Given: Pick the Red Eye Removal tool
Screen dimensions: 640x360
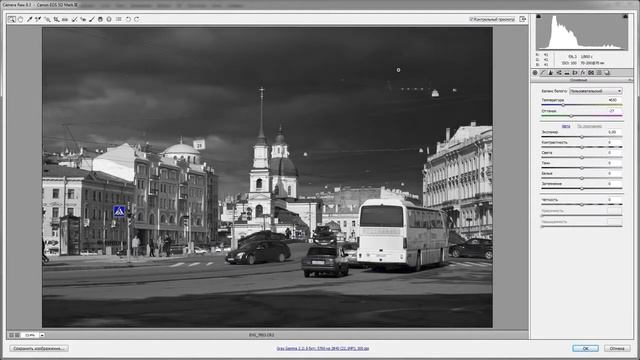Looking at the screenshot, I should click(83, 19).
